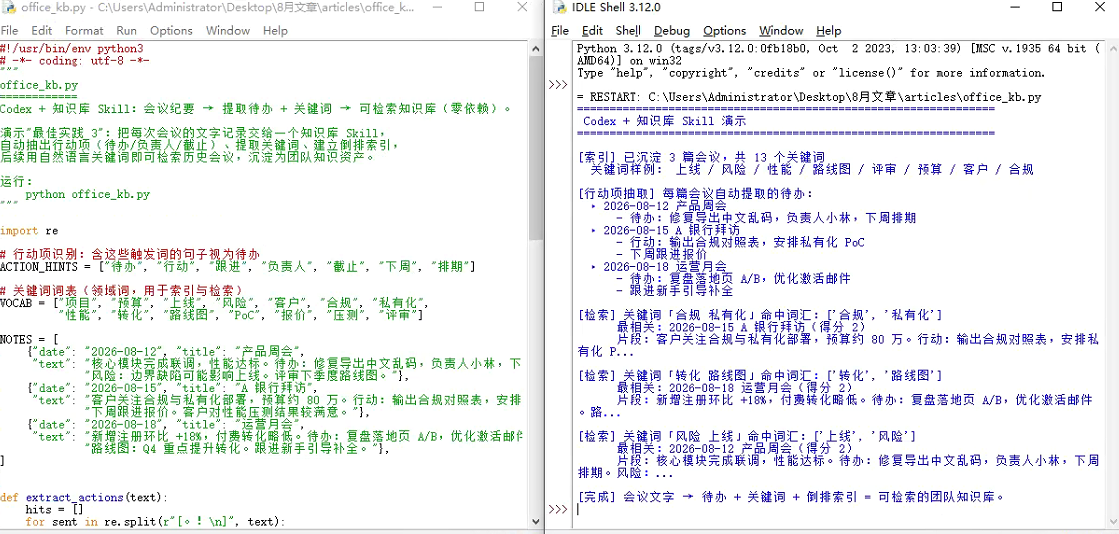The height and width of the screenshot is (534, 1119).
Task: Click the editor vertical scrollbar thumb
Action: (535, 146)
